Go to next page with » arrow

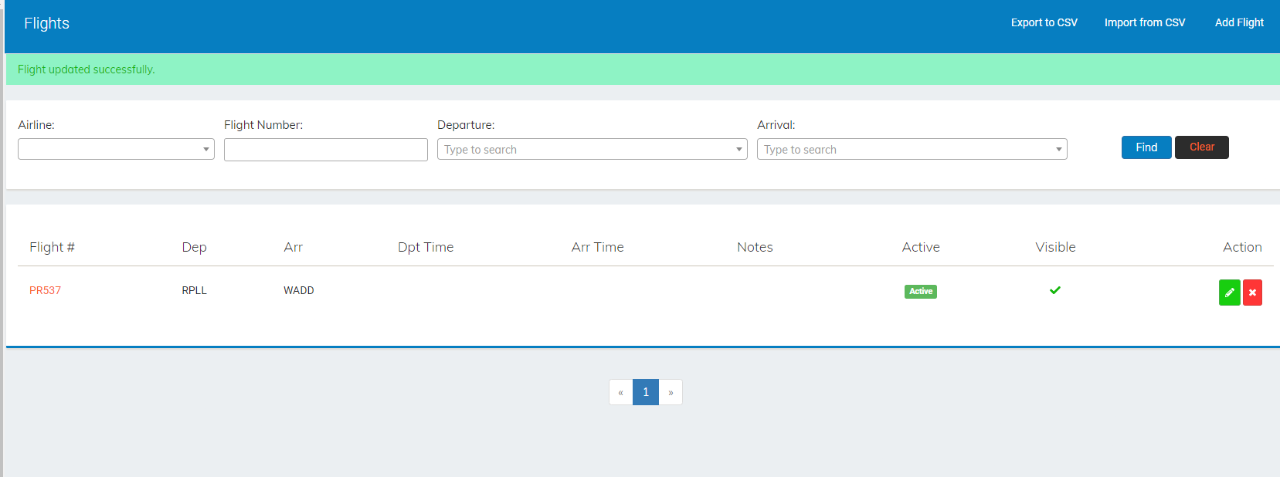point(670,392)
